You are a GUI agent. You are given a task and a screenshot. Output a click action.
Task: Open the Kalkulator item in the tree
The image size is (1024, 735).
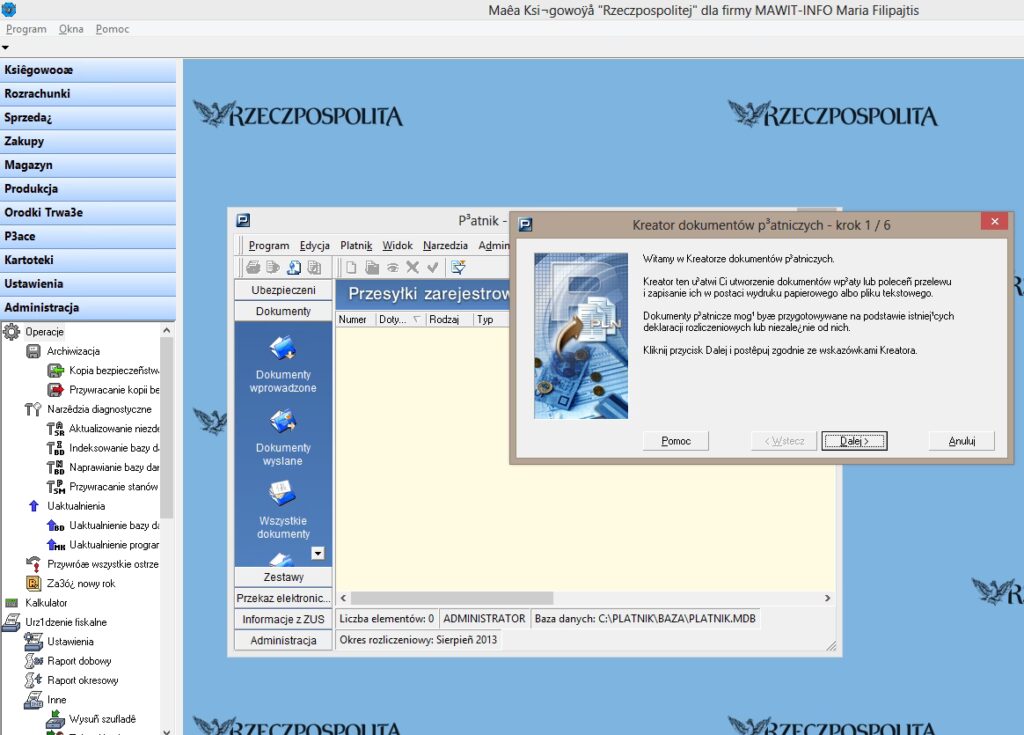pyautogui.click(x=46, y=603)
